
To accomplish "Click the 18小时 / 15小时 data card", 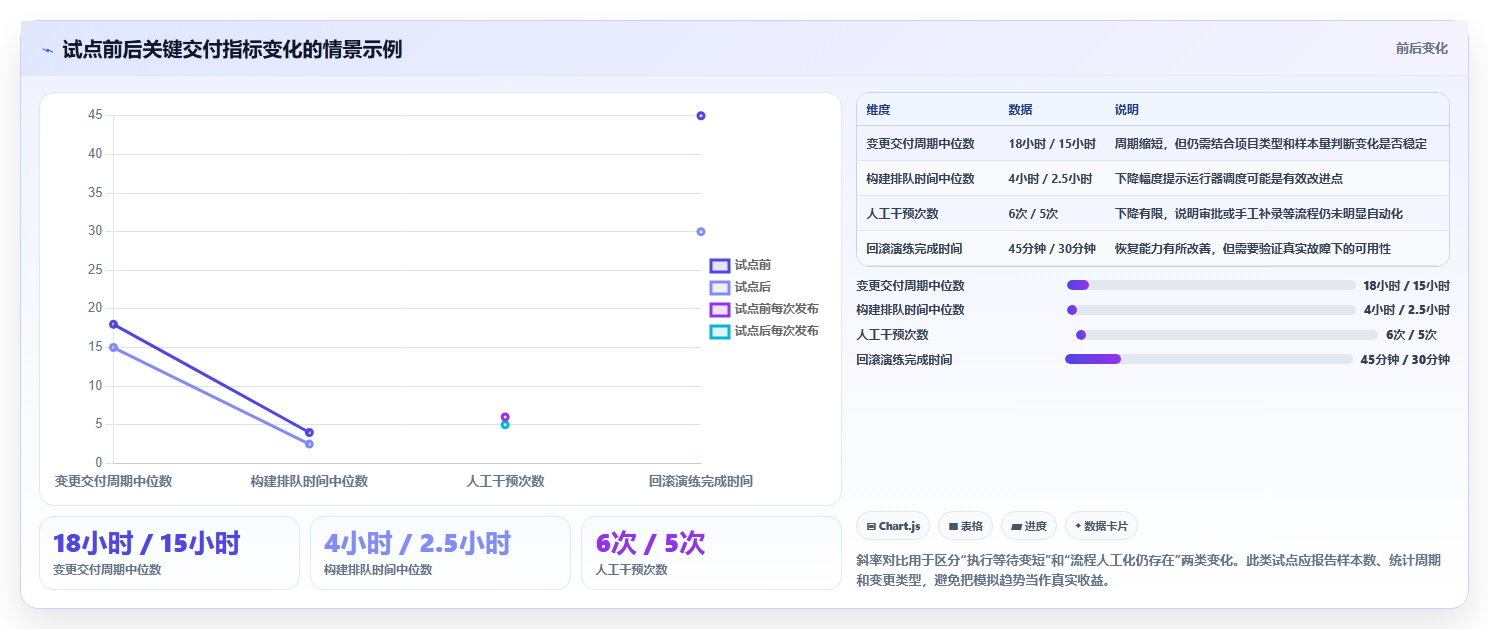I will pyautogui.click(x=169, y=553).
